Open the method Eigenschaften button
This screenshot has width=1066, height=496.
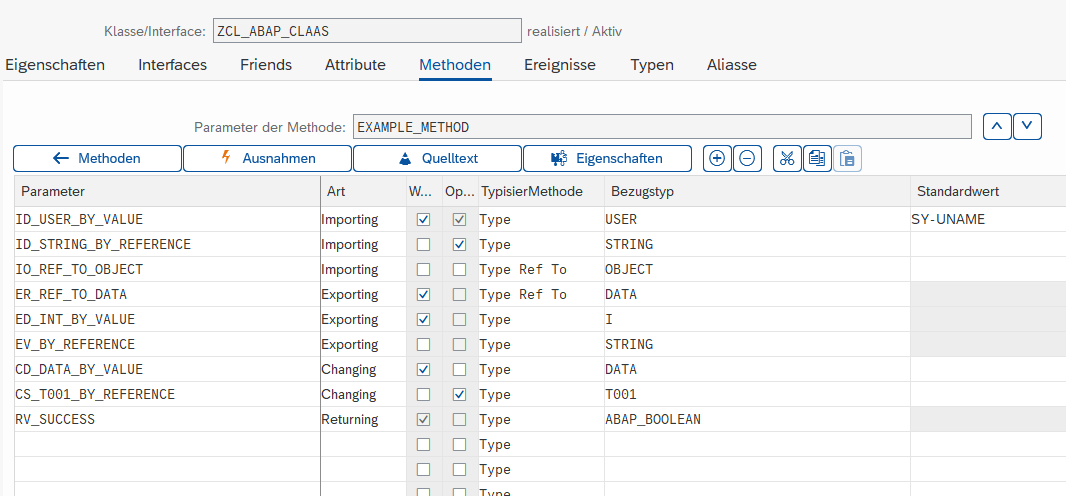pyautogui.click(x=607, y=158)
